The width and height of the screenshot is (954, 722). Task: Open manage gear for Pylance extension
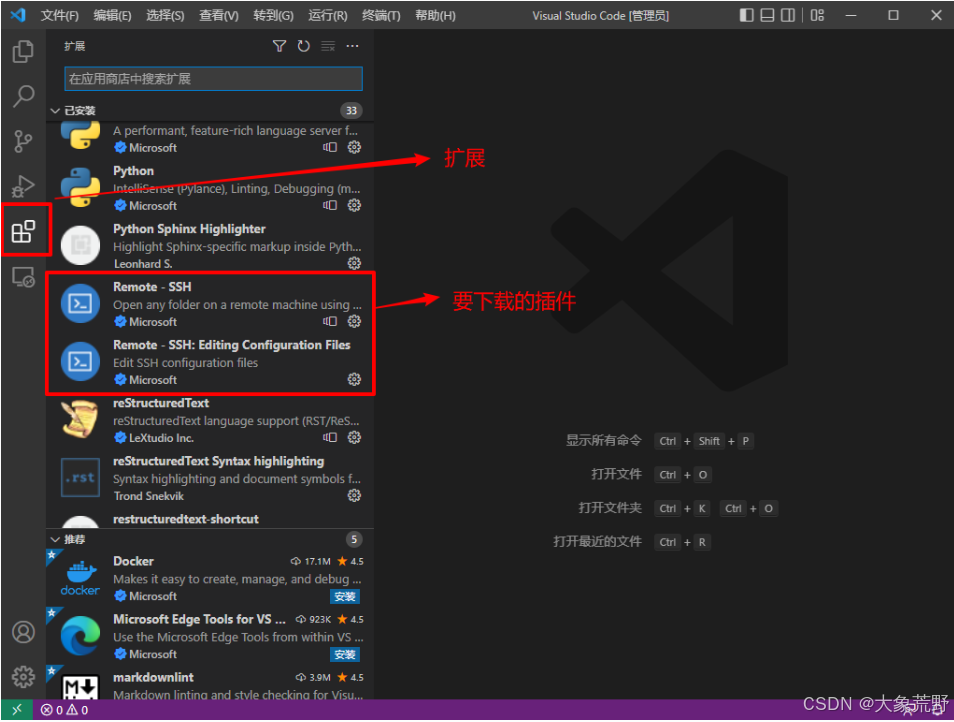[x=354, y=147]
